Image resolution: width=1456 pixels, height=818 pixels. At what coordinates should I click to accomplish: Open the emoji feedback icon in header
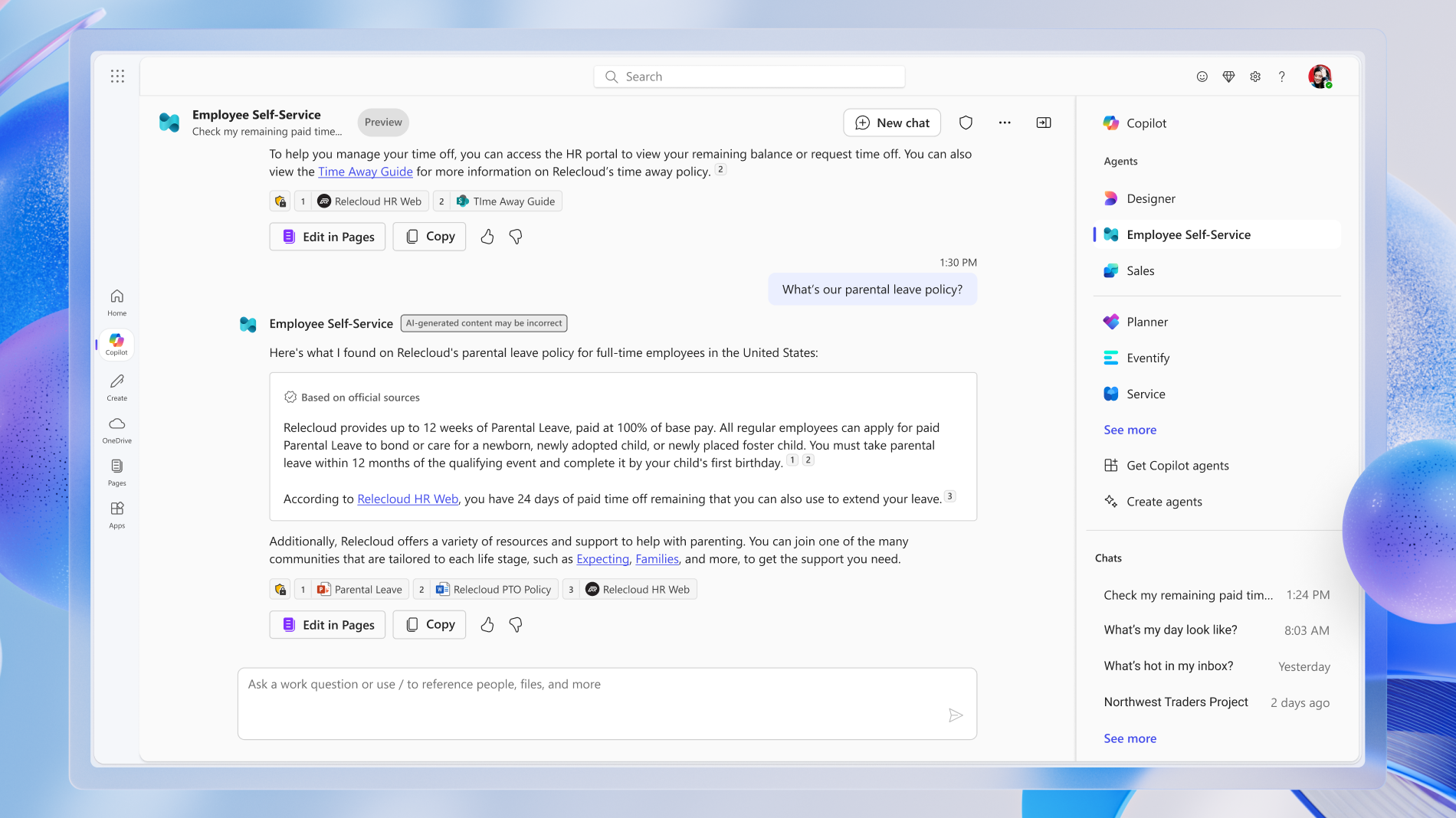[1202, 77]
